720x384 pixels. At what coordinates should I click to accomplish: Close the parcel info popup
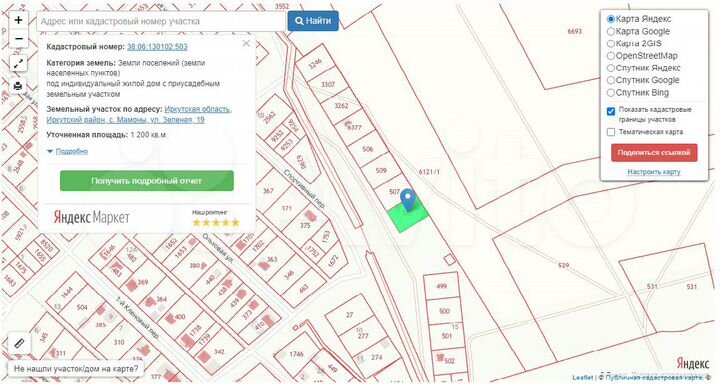(246, 43)
